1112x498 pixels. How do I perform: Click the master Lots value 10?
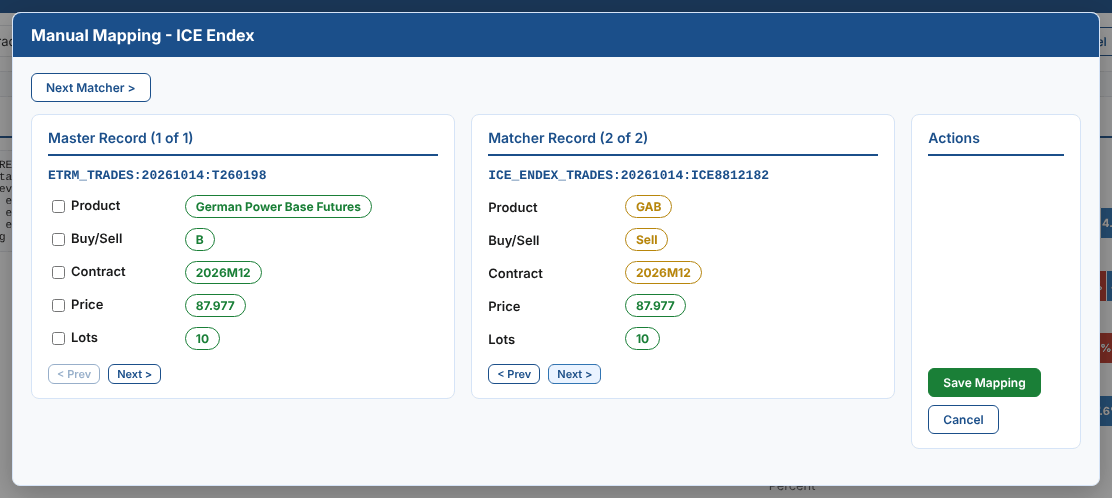pos(202,338)
